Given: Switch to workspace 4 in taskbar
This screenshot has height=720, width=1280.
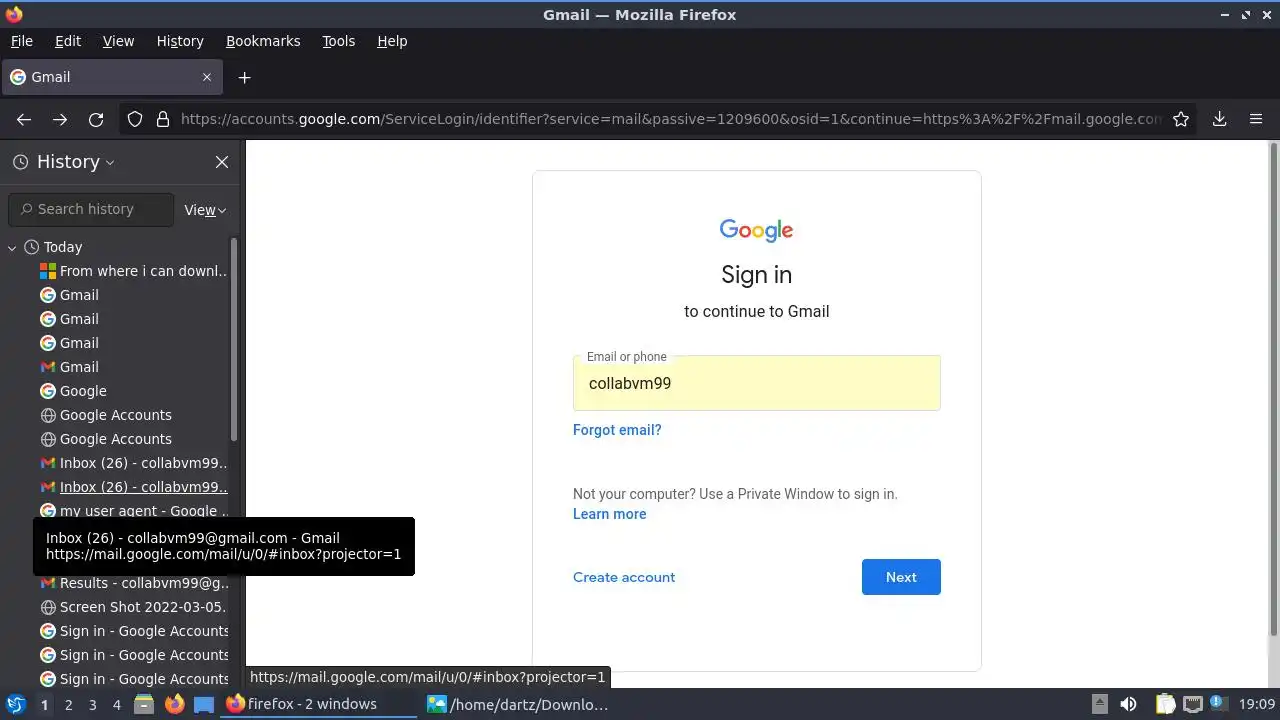Looking at the screenshot, I should tap(116, 704).
